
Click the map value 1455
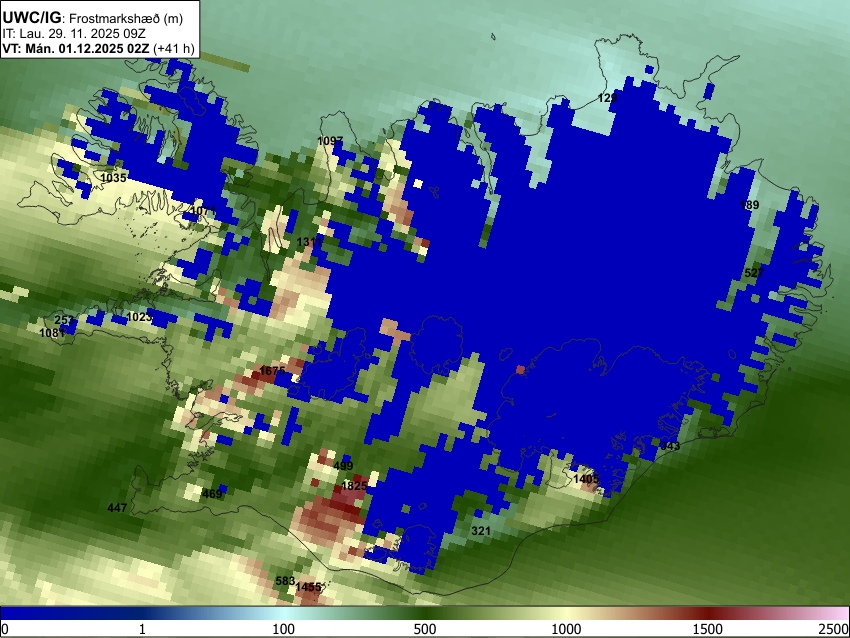pyautogui.click(x=308, y=587)
